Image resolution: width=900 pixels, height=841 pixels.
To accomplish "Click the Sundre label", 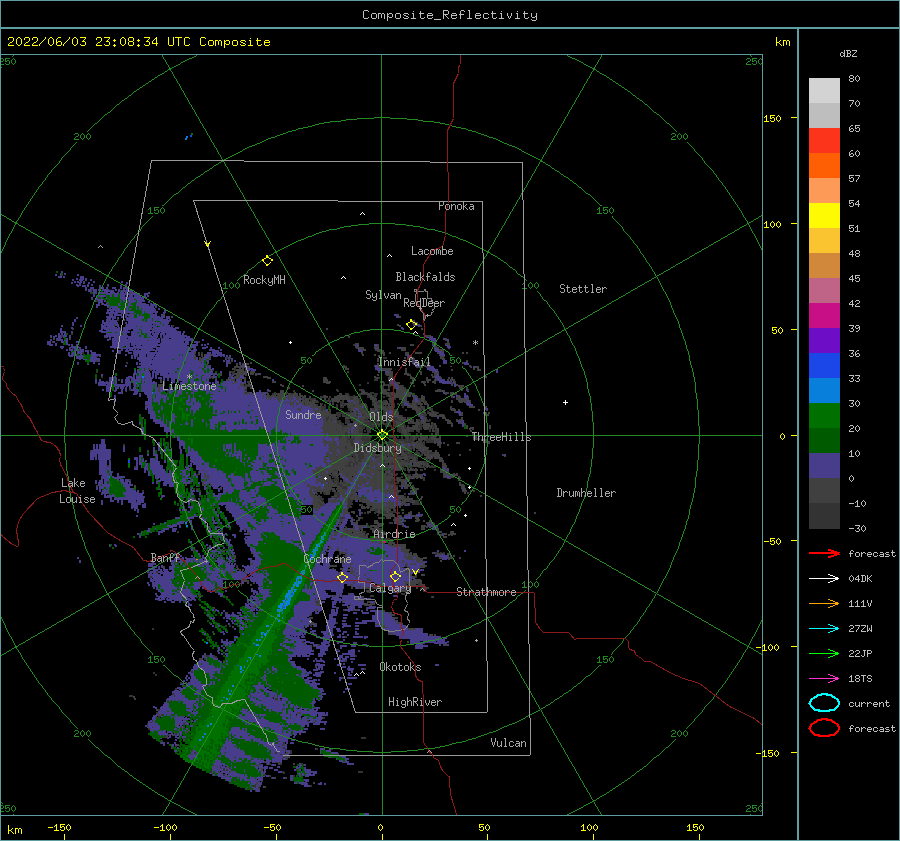I will coord(303,415).
